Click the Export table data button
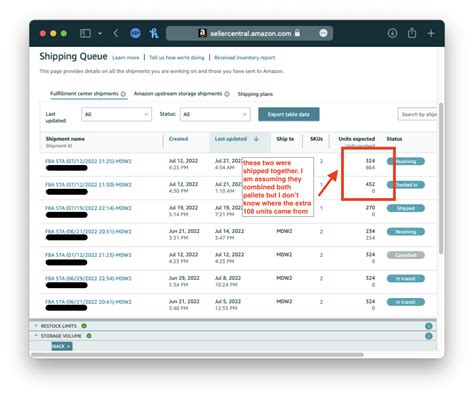Viewport: 474px width, 397px height. point(289,114)
